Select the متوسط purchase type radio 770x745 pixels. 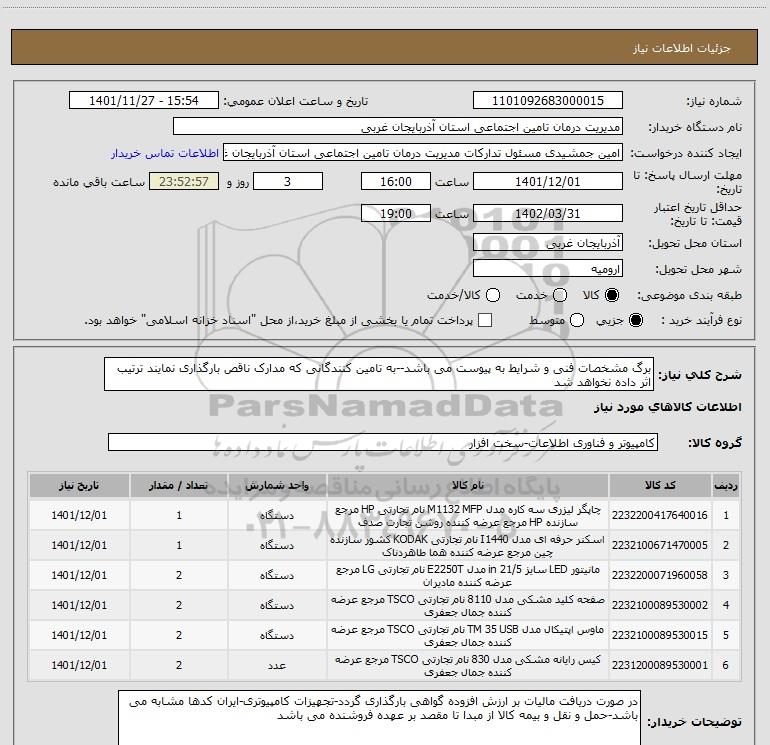[x=577, y=320]
